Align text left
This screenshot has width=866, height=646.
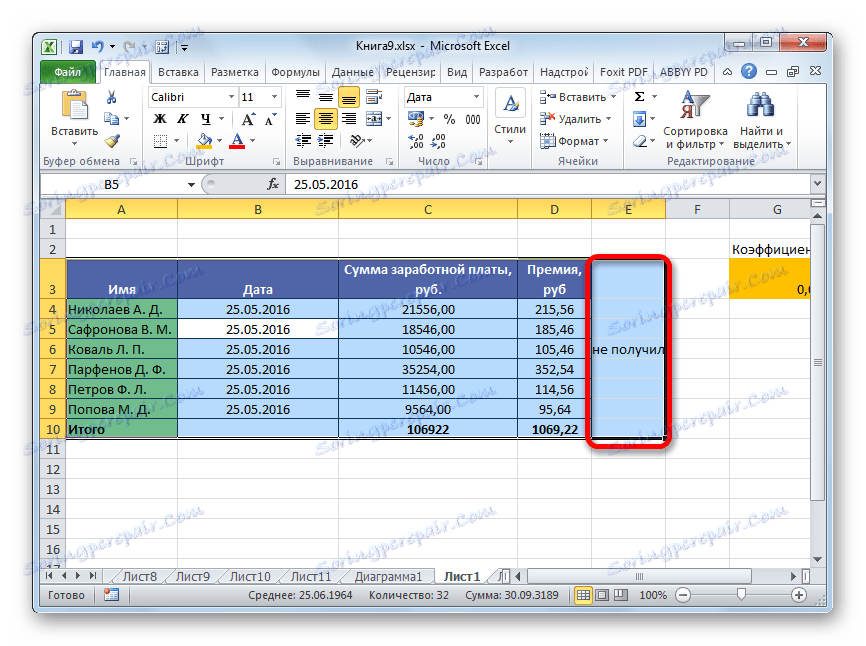(303, 119)
